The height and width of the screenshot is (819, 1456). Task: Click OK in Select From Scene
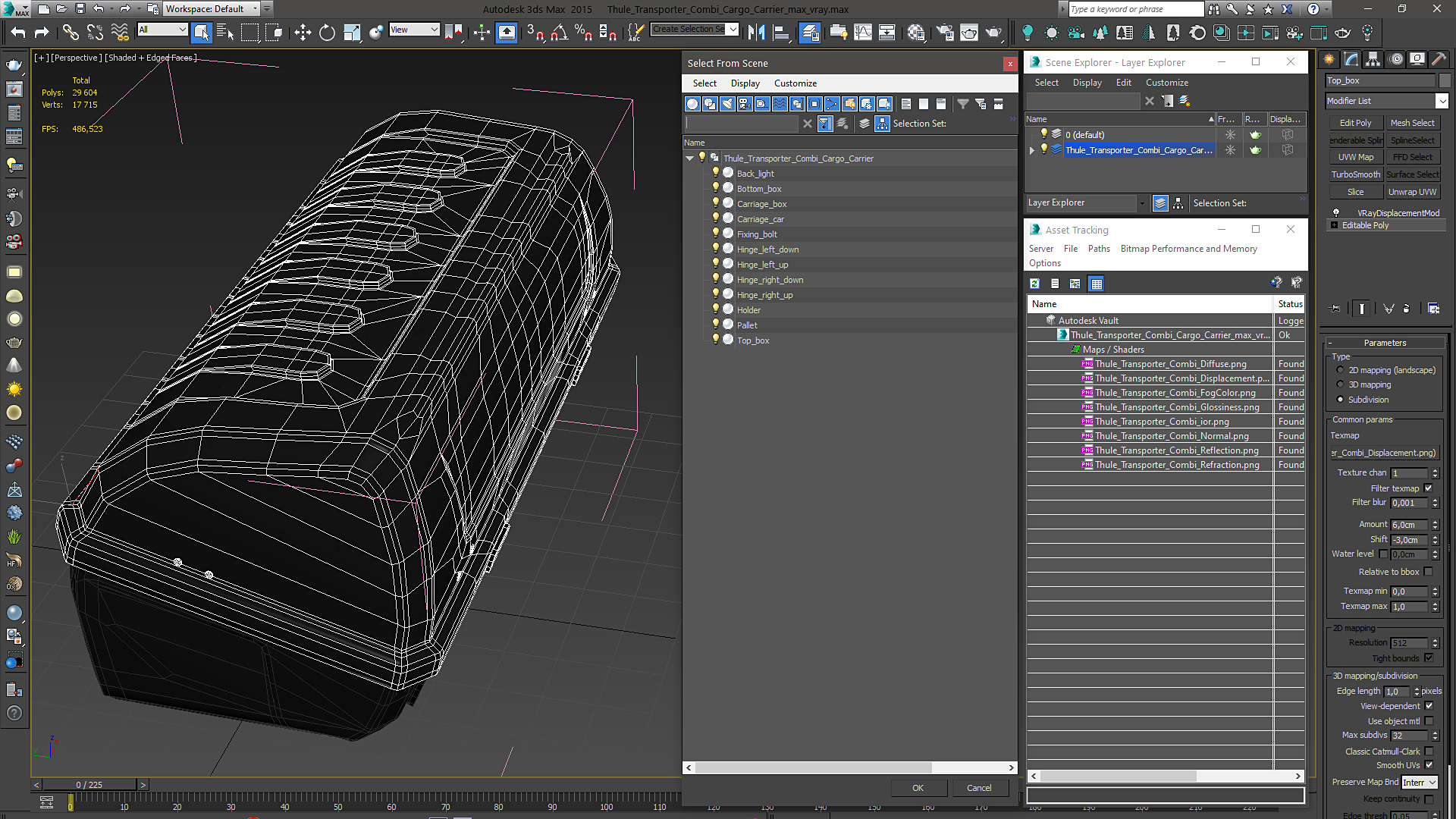click(x=918, y=788)
